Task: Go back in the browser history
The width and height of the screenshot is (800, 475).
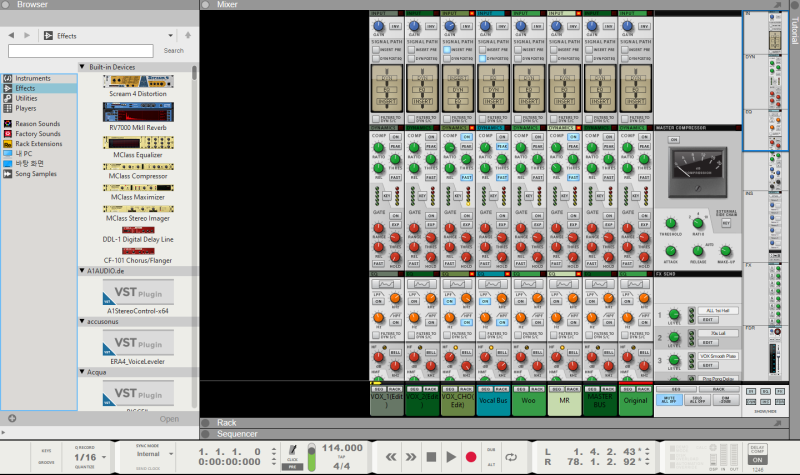Action: pos(11,35)
